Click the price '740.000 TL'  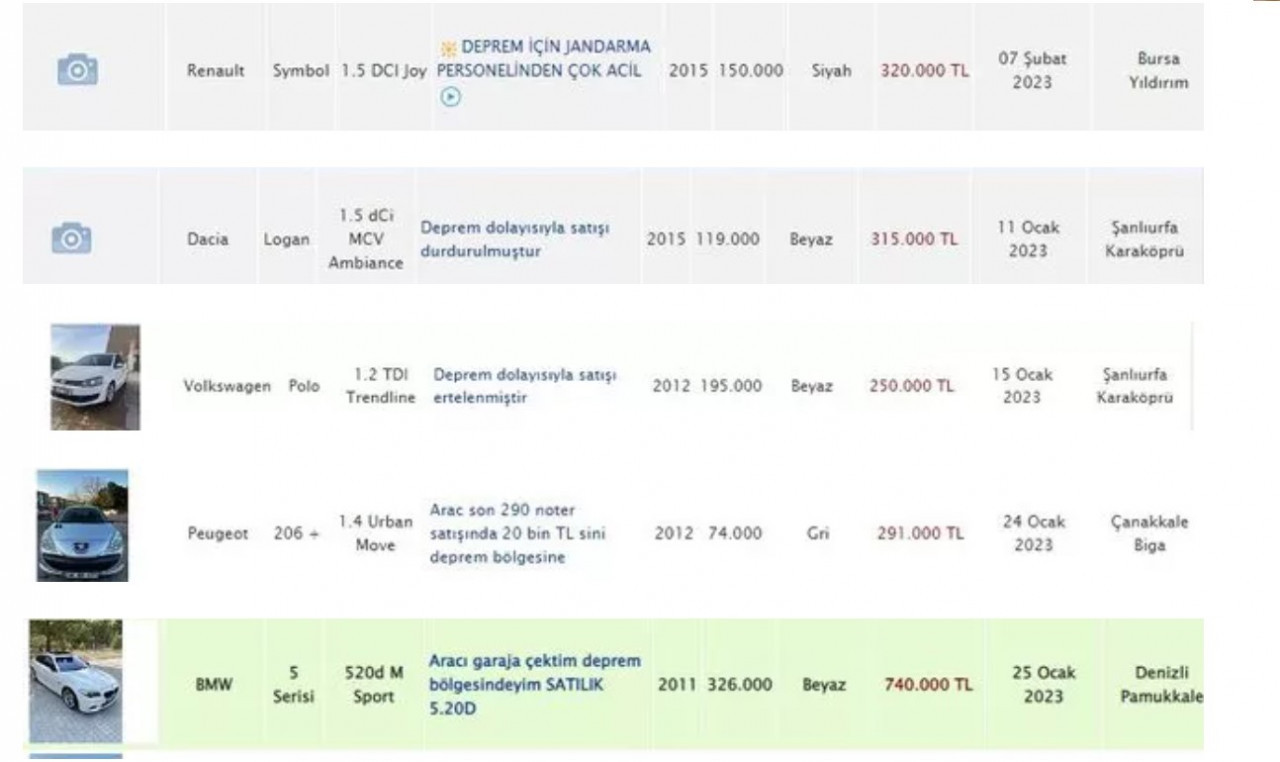(928, 686)
